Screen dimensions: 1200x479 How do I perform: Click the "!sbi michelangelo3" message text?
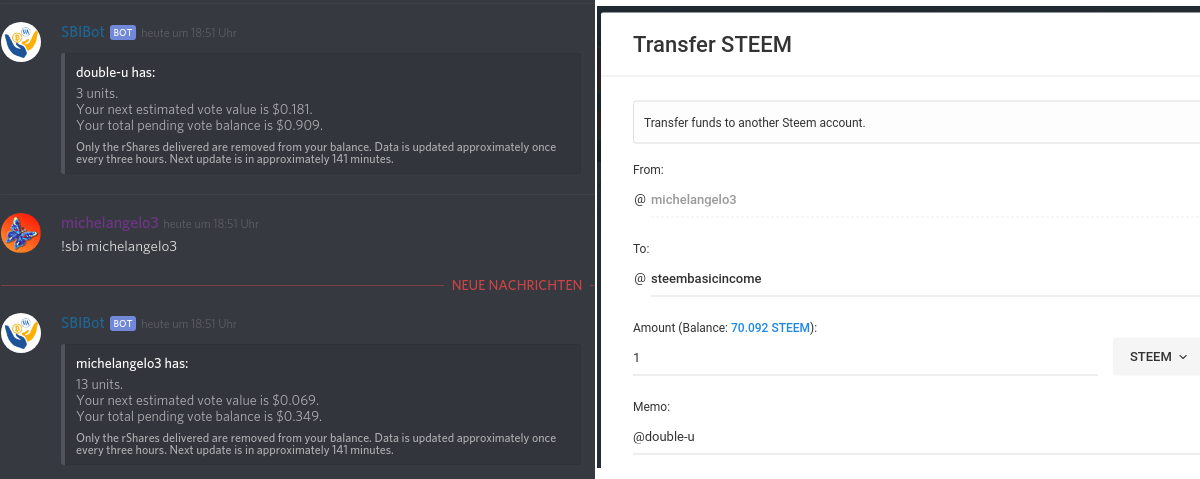click(119, 246)
